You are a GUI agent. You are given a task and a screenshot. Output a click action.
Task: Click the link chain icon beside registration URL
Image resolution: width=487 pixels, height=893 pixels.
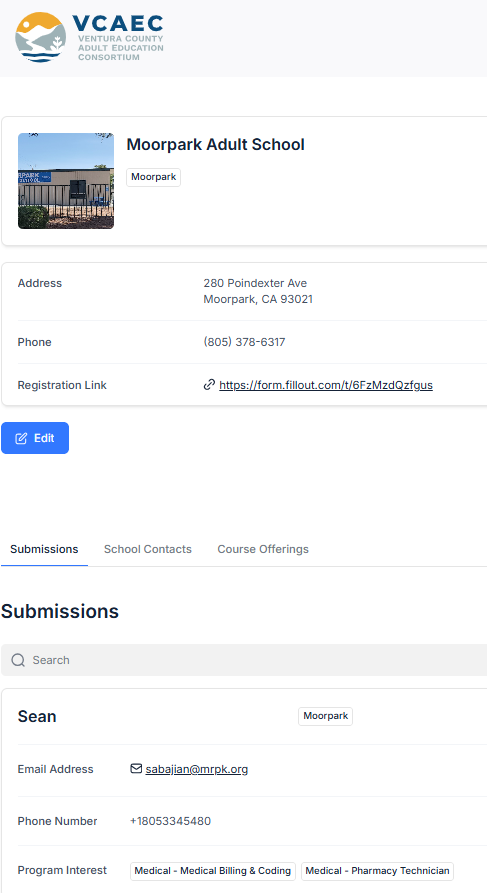click(209, 385)
